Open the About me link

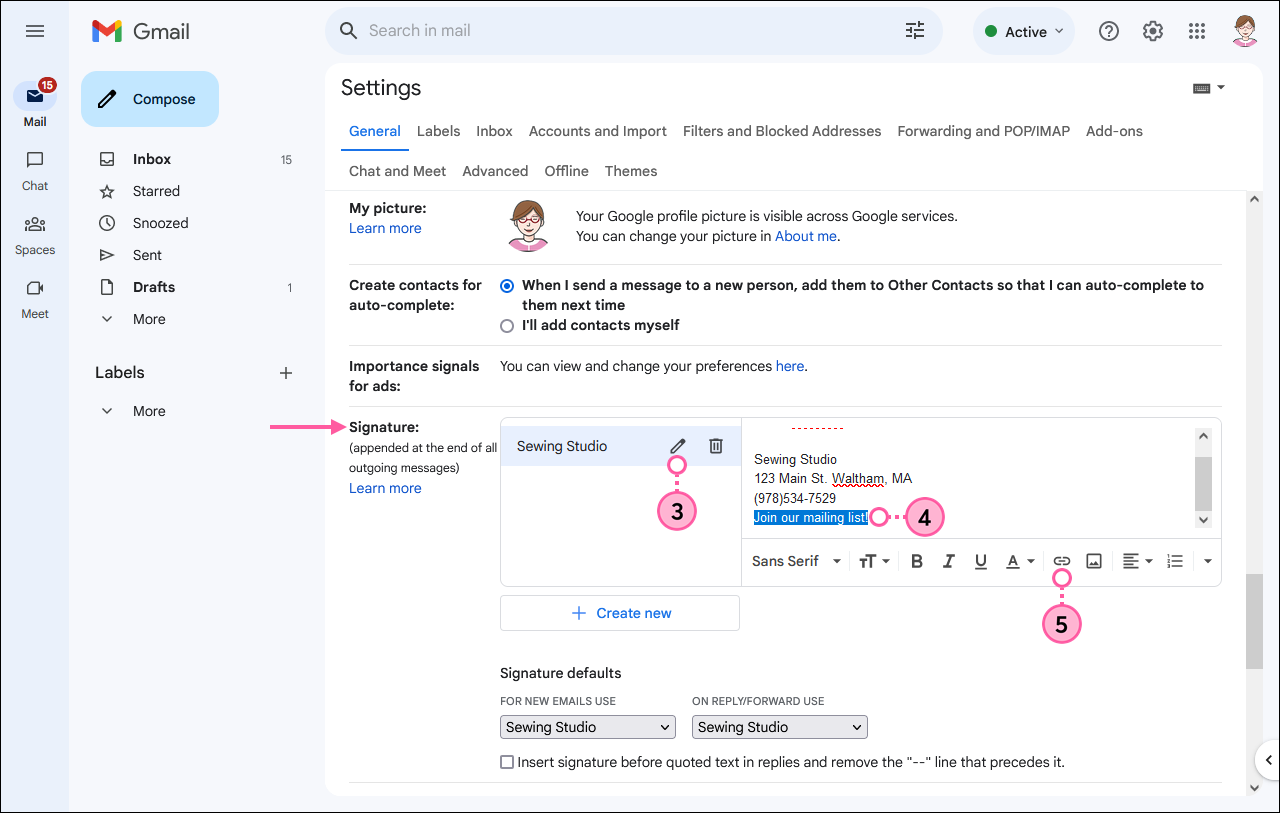point(806,237)
